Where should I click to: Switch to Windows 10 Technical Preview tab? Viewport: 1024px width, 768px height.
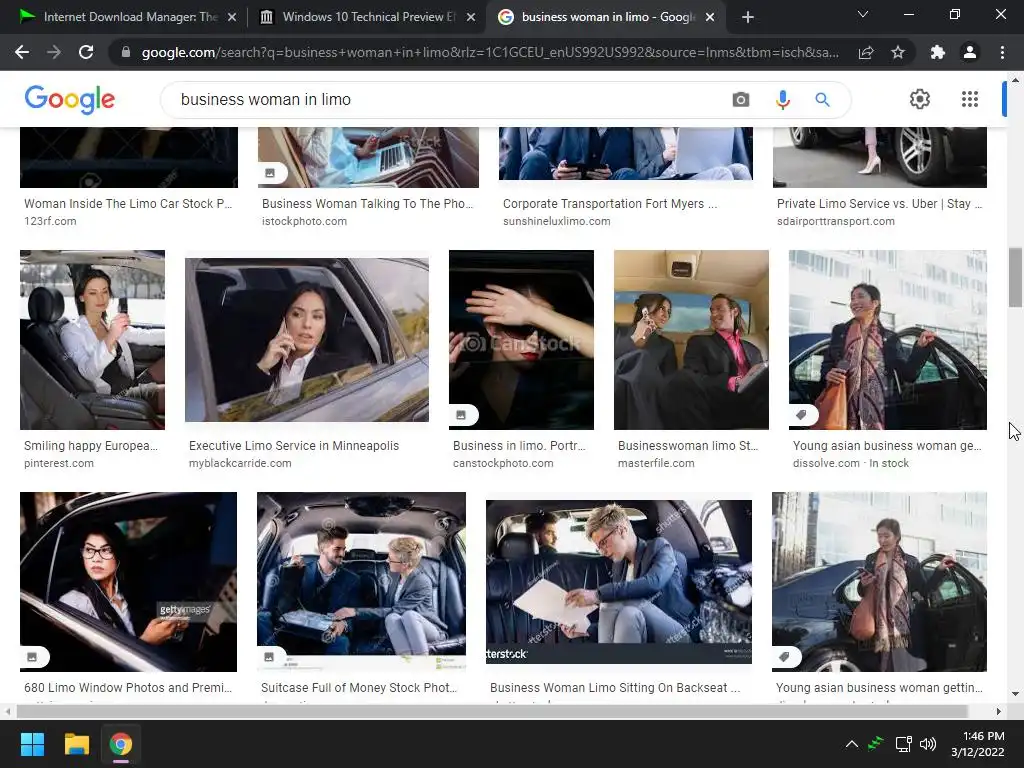366,17
